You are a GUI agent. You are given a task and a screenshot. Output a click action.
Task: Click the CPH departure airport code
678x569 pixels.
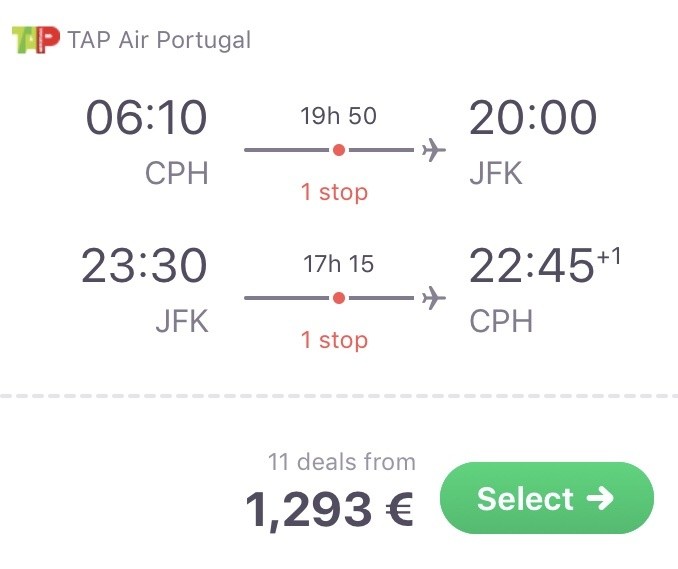[176, 173]
